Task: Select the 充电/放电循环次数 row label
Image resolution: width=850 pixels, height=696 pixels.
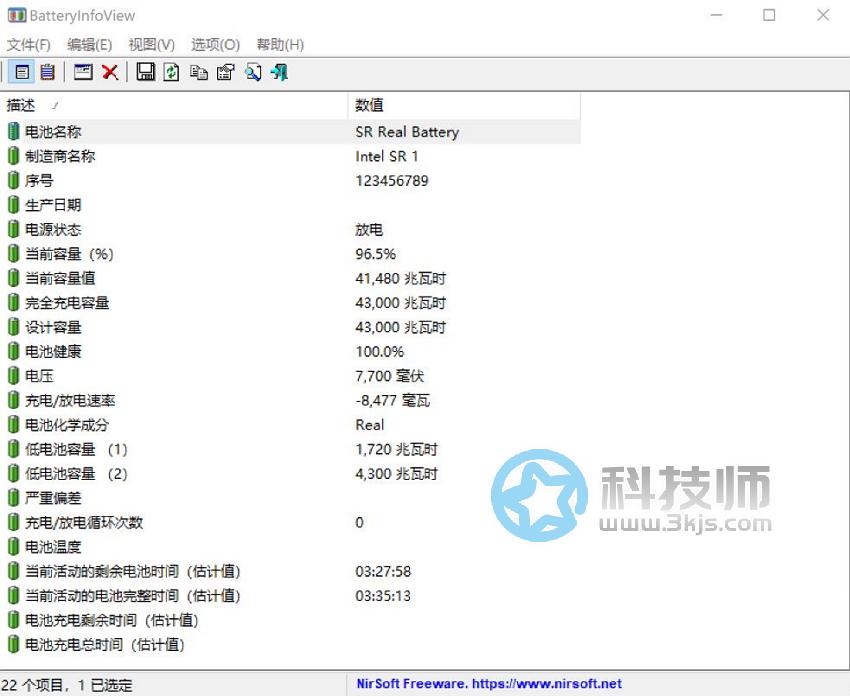Action: tap(84, 522)
